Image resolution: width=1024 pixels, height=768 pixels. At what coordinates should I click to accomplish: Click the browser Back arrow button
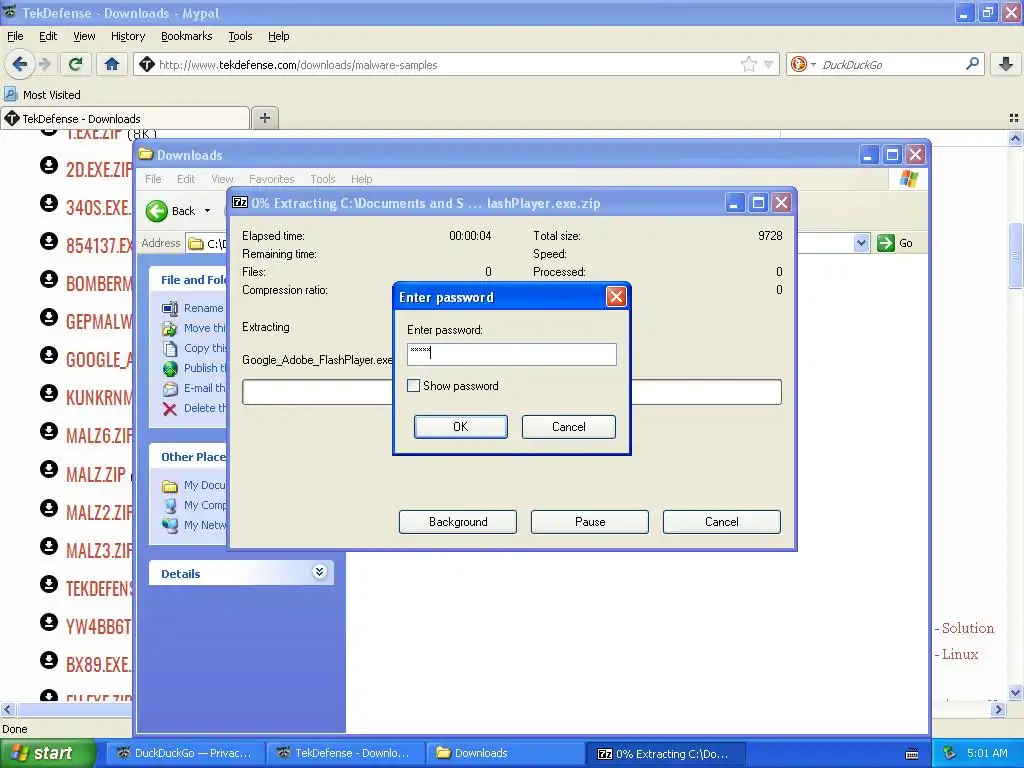click(19, 64)
